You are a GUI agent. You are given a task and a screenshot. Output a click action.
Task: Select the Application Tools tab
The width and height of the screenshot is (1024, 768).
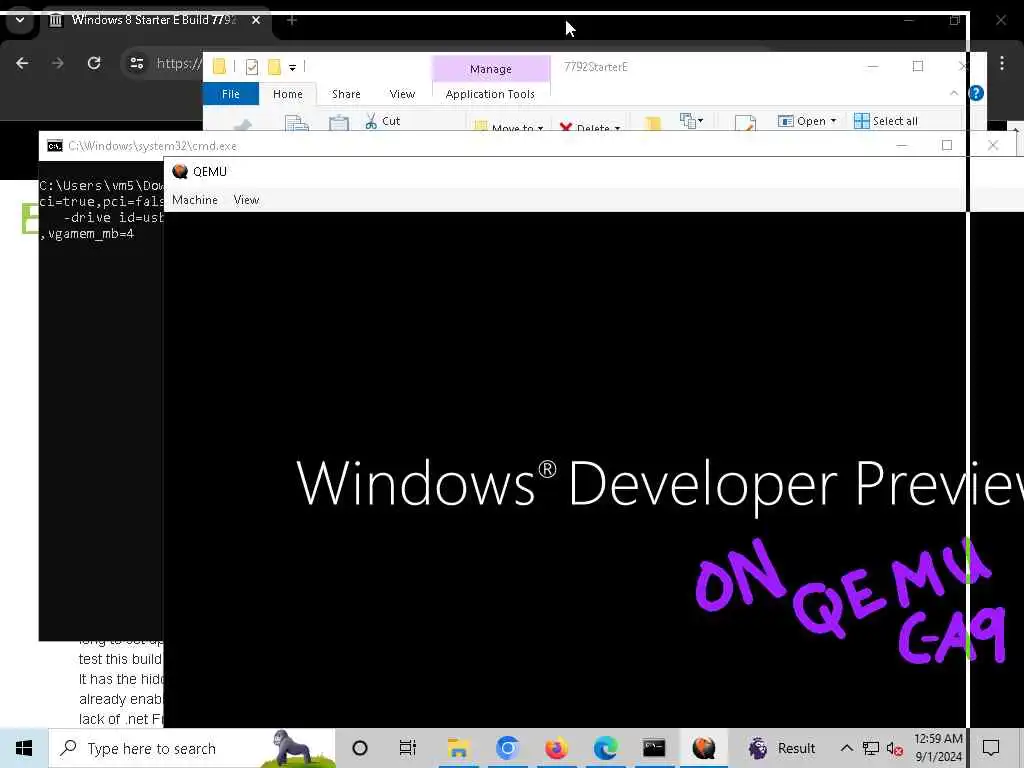490,94
